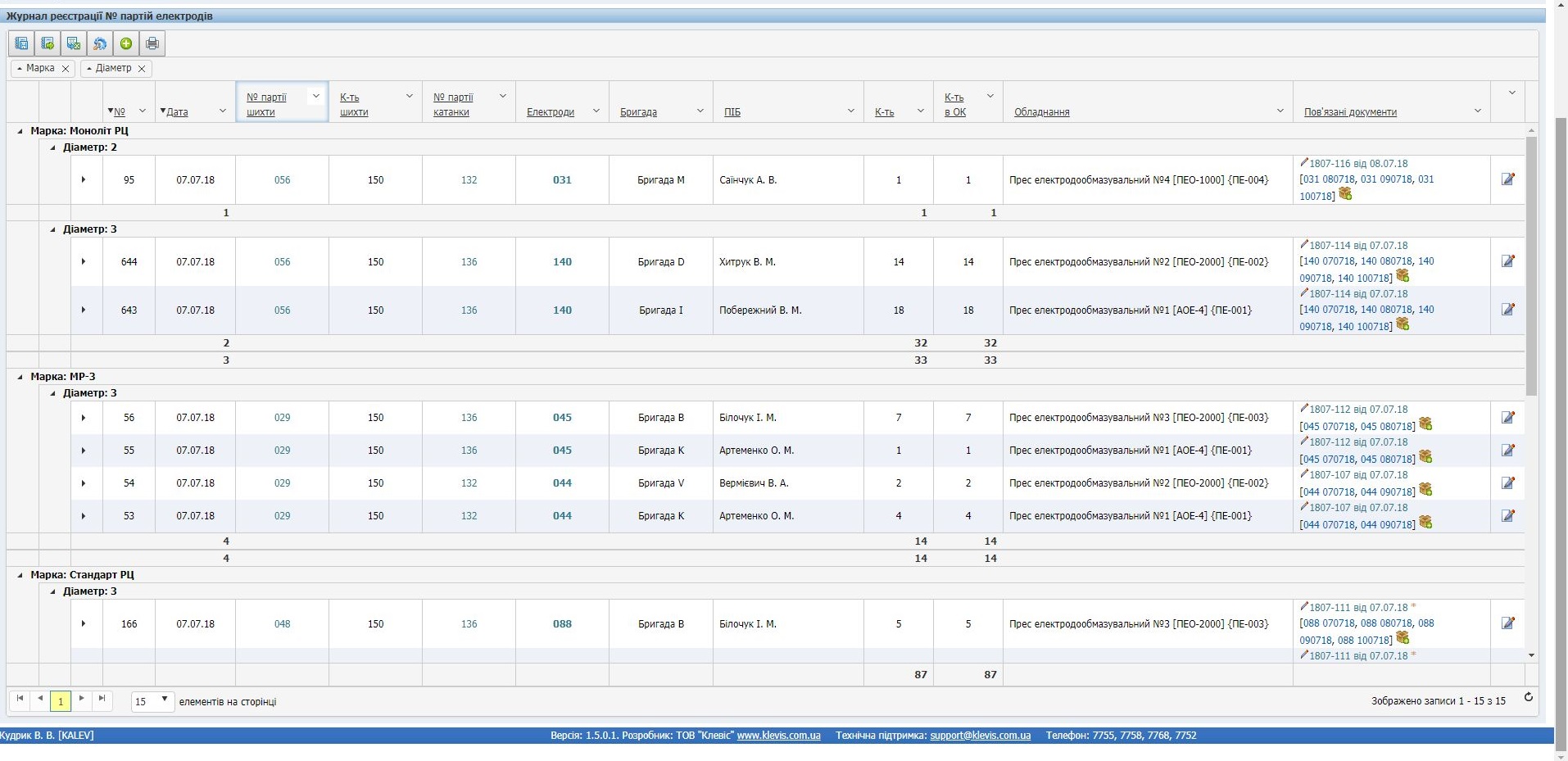Expand the detail row for record 166

pyautogui.click(x=84, y=623)
